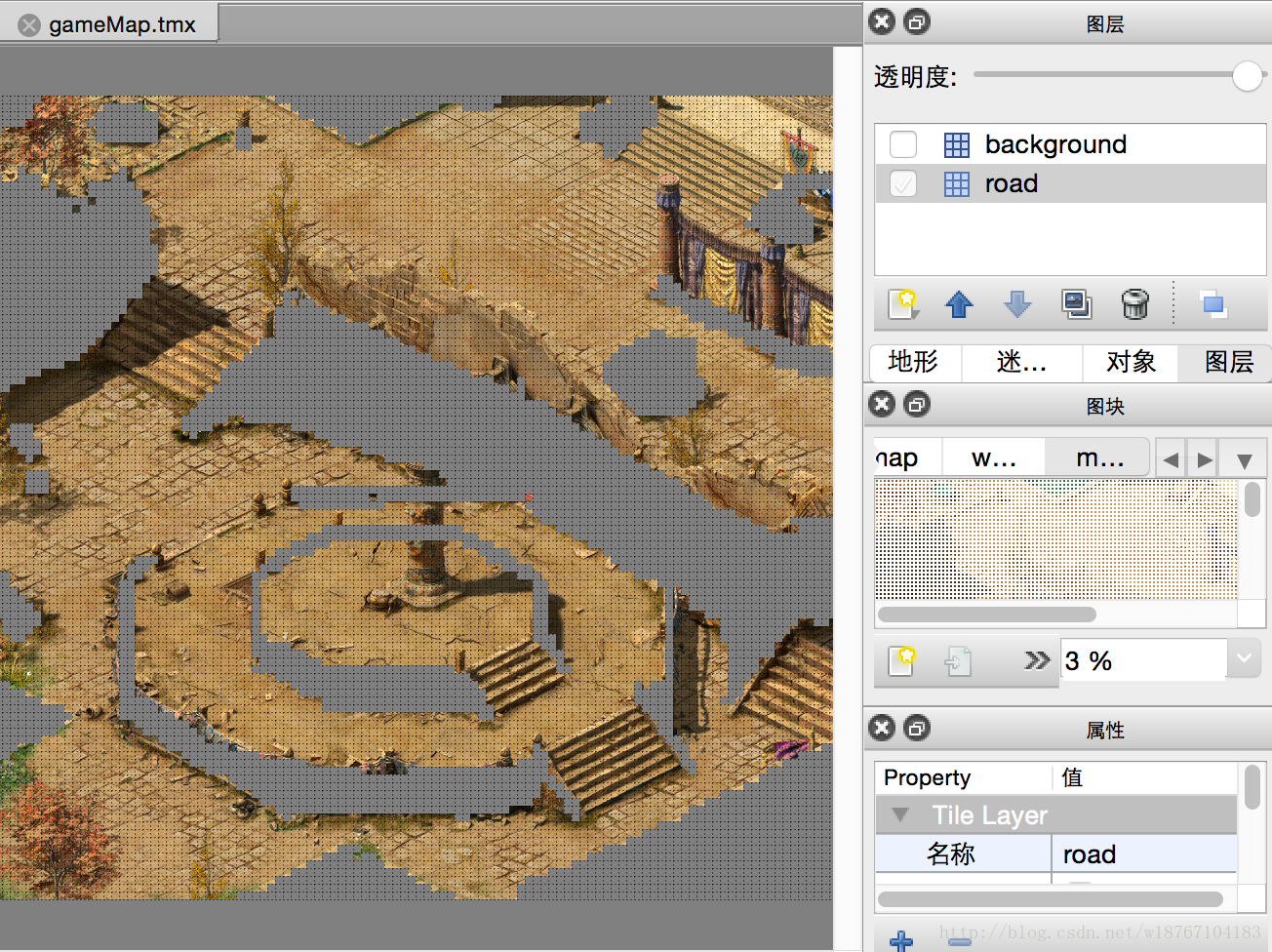Select the m… tileset tab

(x=1099, y=457)
